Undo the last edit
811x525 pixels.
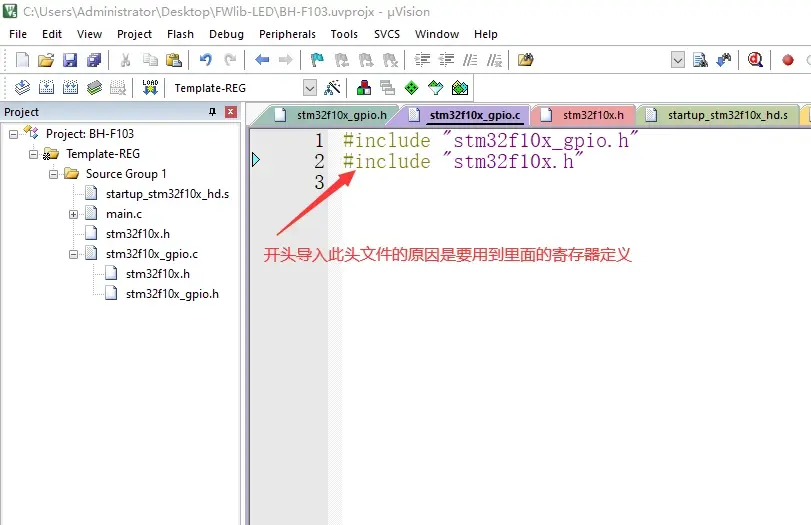pos(205,60)
